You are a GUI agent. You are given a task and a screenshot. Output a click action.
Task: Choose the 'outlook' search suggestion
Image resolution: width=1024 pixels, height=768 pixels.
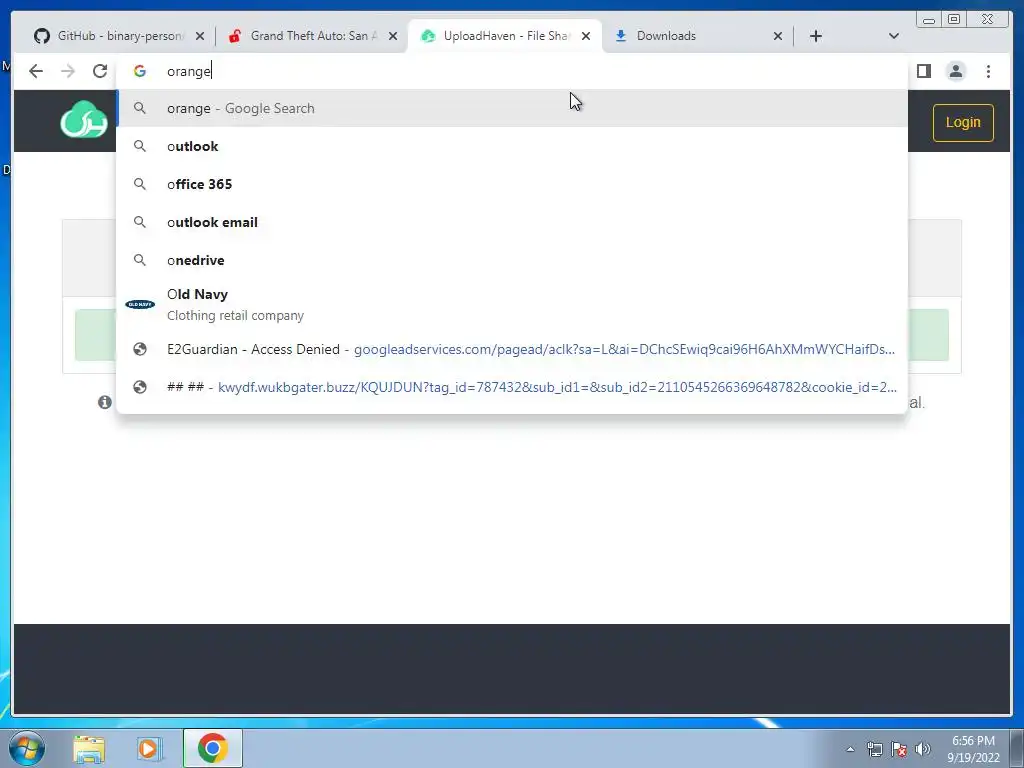[x=512, y=146]
